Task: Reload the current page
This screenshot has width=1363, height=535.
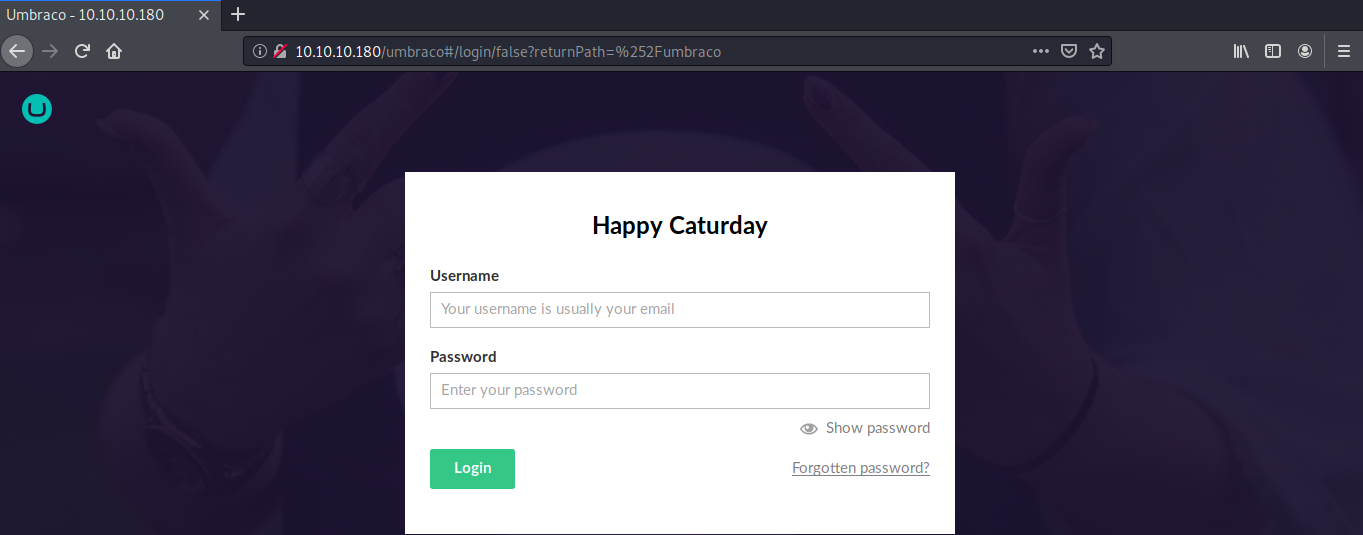Action: (x=83, y=51)
